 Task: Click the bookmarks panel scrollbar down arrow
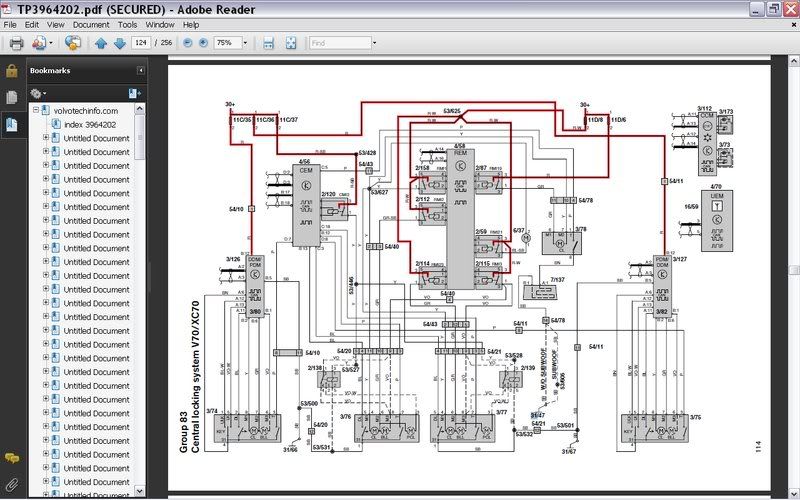click(139, 491)
